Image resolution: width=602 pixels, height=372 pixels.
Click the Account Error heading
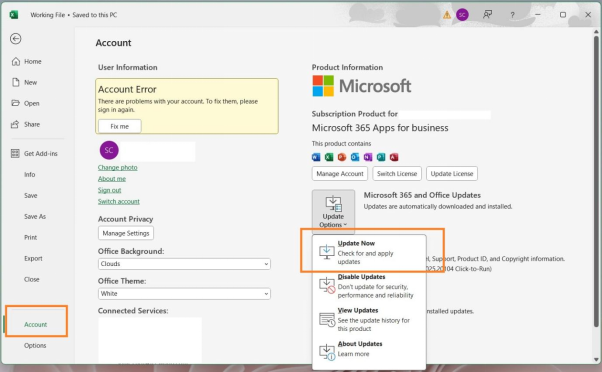(x=127, y=89)
